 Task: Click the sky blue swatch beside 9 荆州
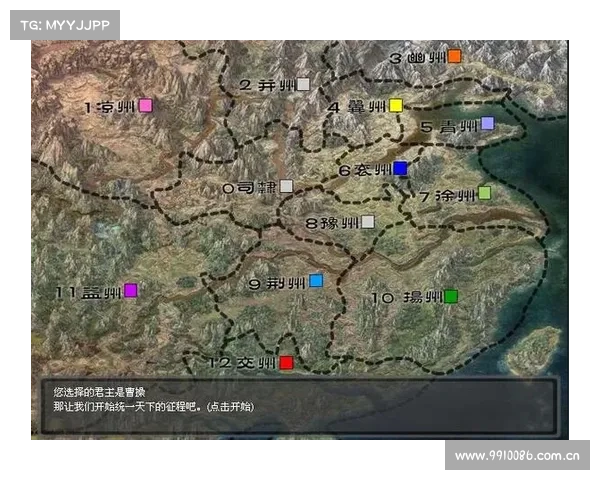[316, 281]
